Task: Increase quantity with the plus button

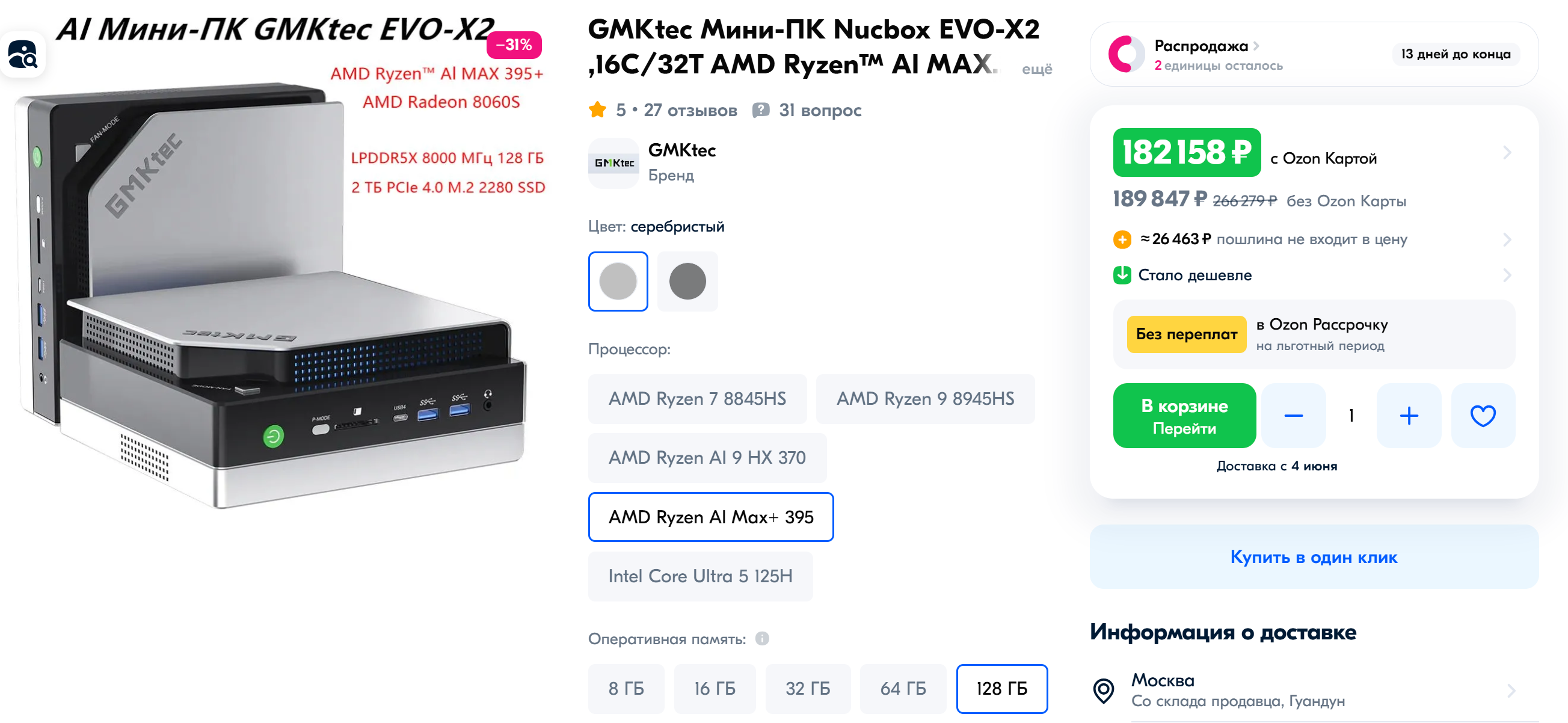Action: (x=1409, y=416)
